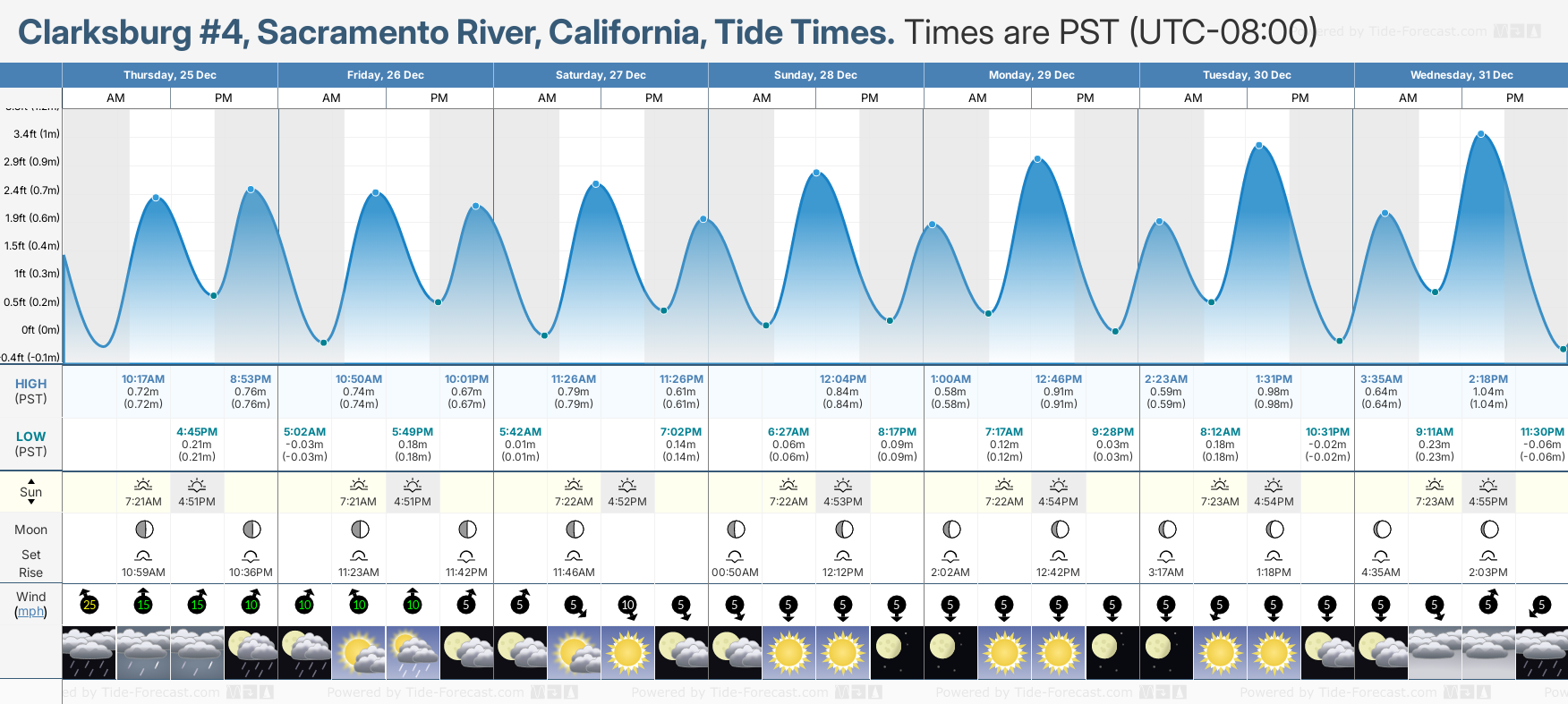This screenshot has height=704, width=1568.
Task: Click the 5:02AM -0.03m low tide entry
Action: pyautogui.click(x=304, y=444)
